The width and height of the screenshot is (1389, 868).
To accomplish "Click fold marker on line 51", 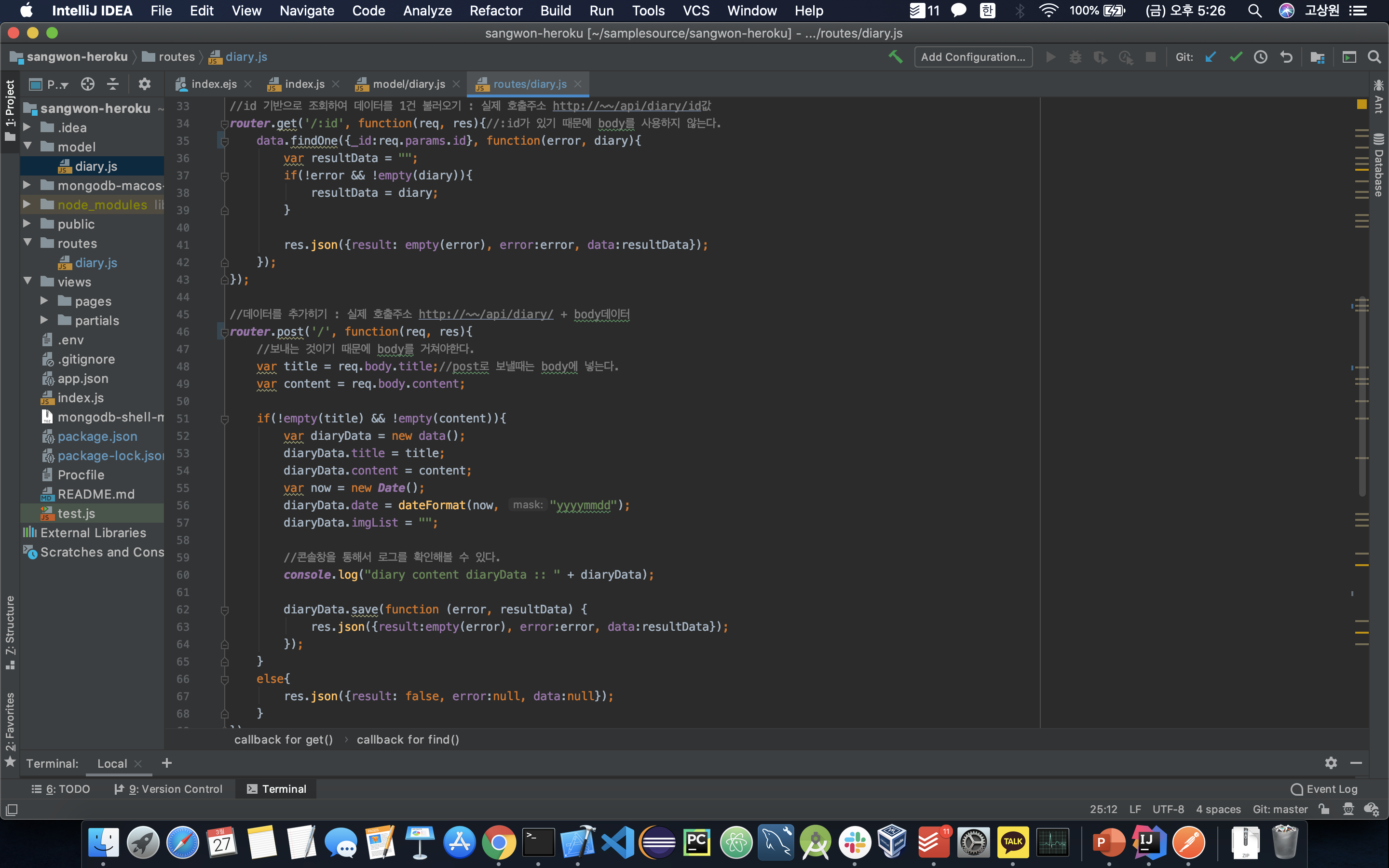I will 225,419.
